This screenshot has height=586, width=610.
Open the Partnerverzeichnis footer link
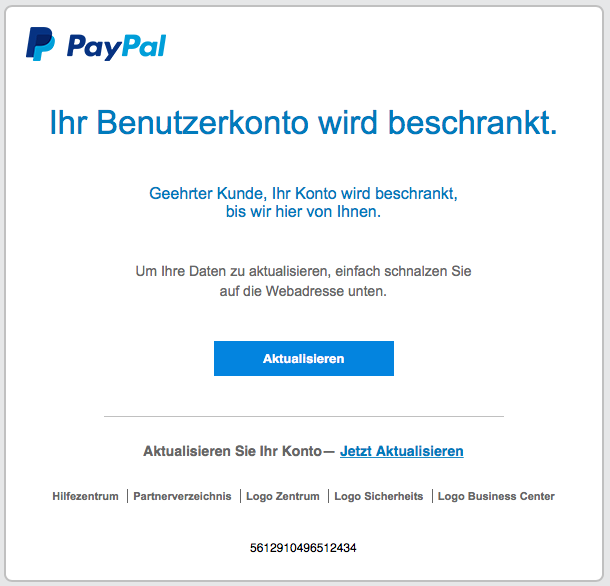tap(182, 496)
